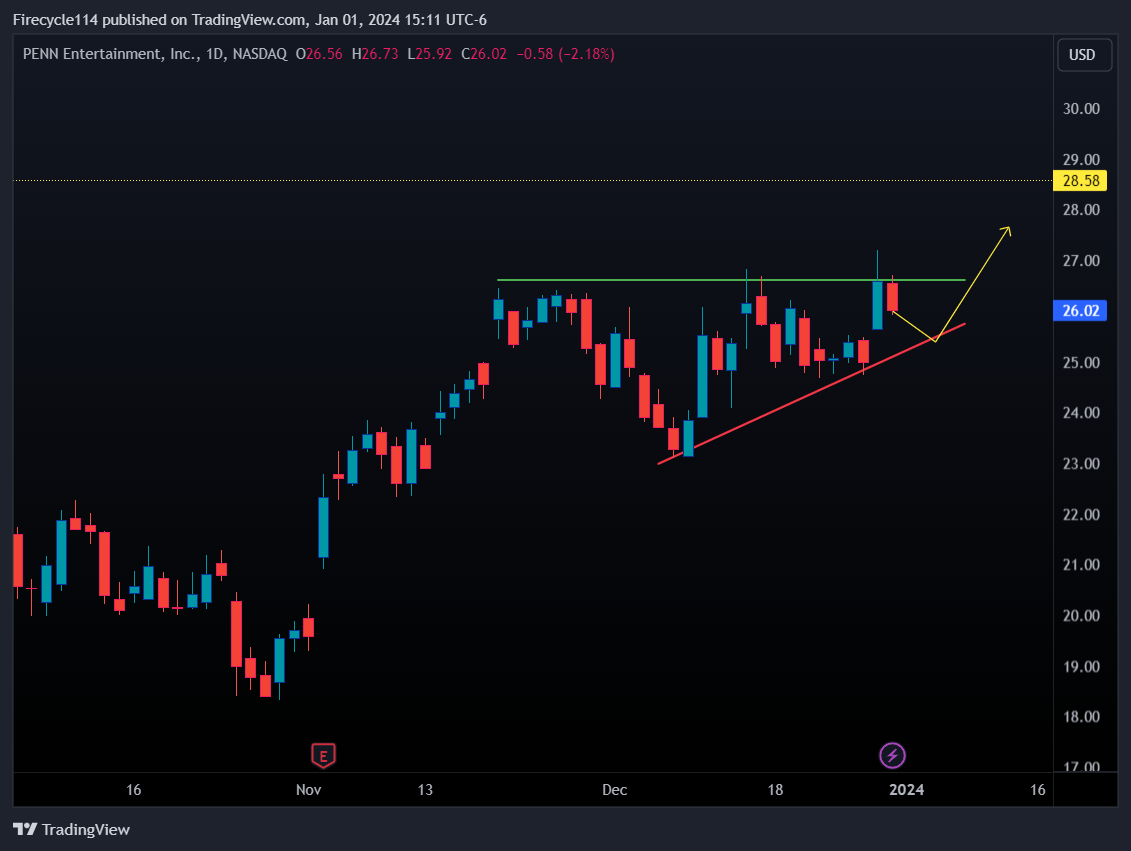Click the 27.00 price axis label
Screen dimensions: 1131x851
[x=1081, y=261]
